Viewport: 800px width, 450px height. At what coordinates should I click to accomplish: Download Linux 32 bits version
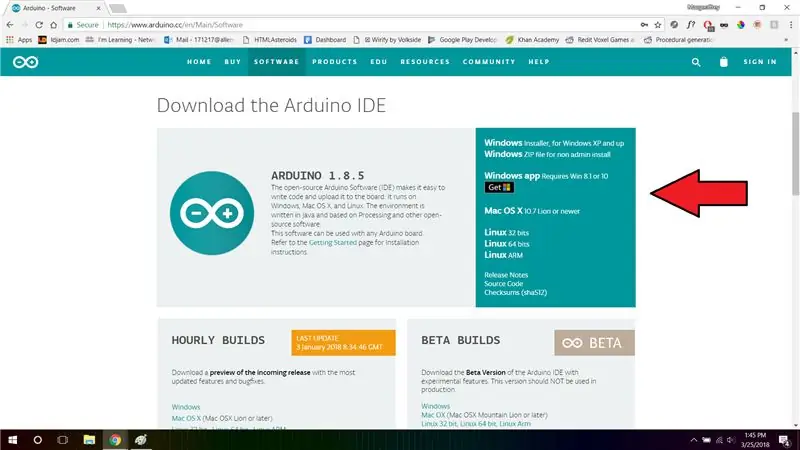click(x=507, y=233)
